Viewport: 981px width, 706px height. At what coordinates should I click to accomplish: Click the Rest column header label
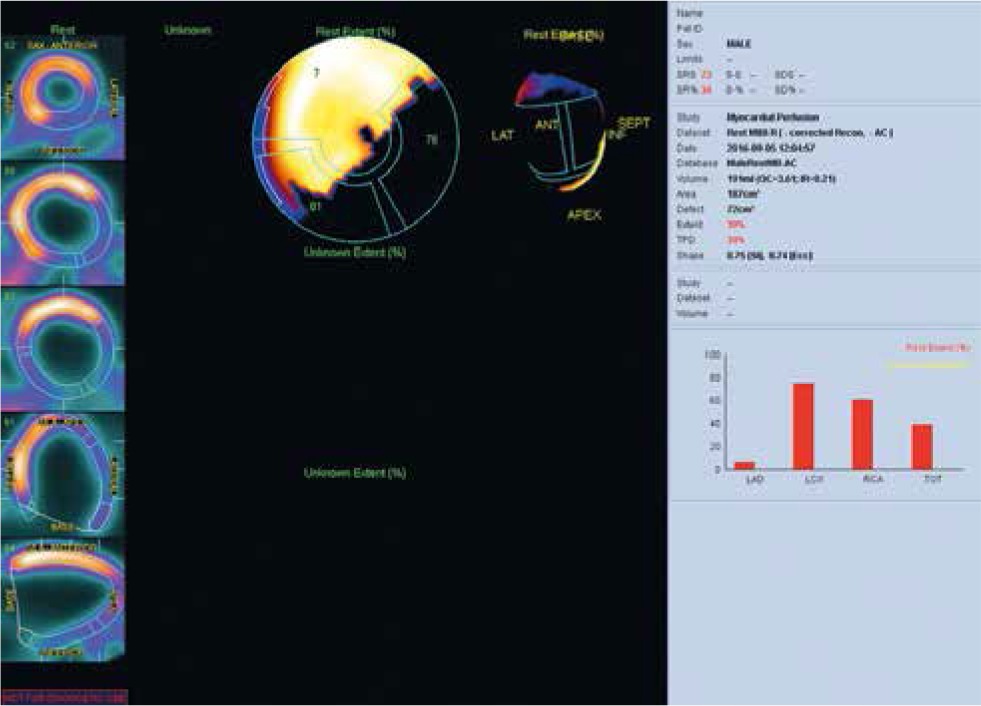(x=61, y=31)
